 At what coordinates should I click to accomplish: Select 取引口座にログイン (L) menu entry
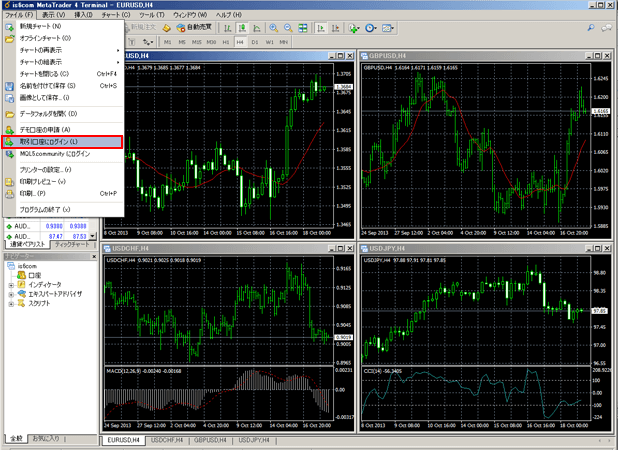coord(62,142)
